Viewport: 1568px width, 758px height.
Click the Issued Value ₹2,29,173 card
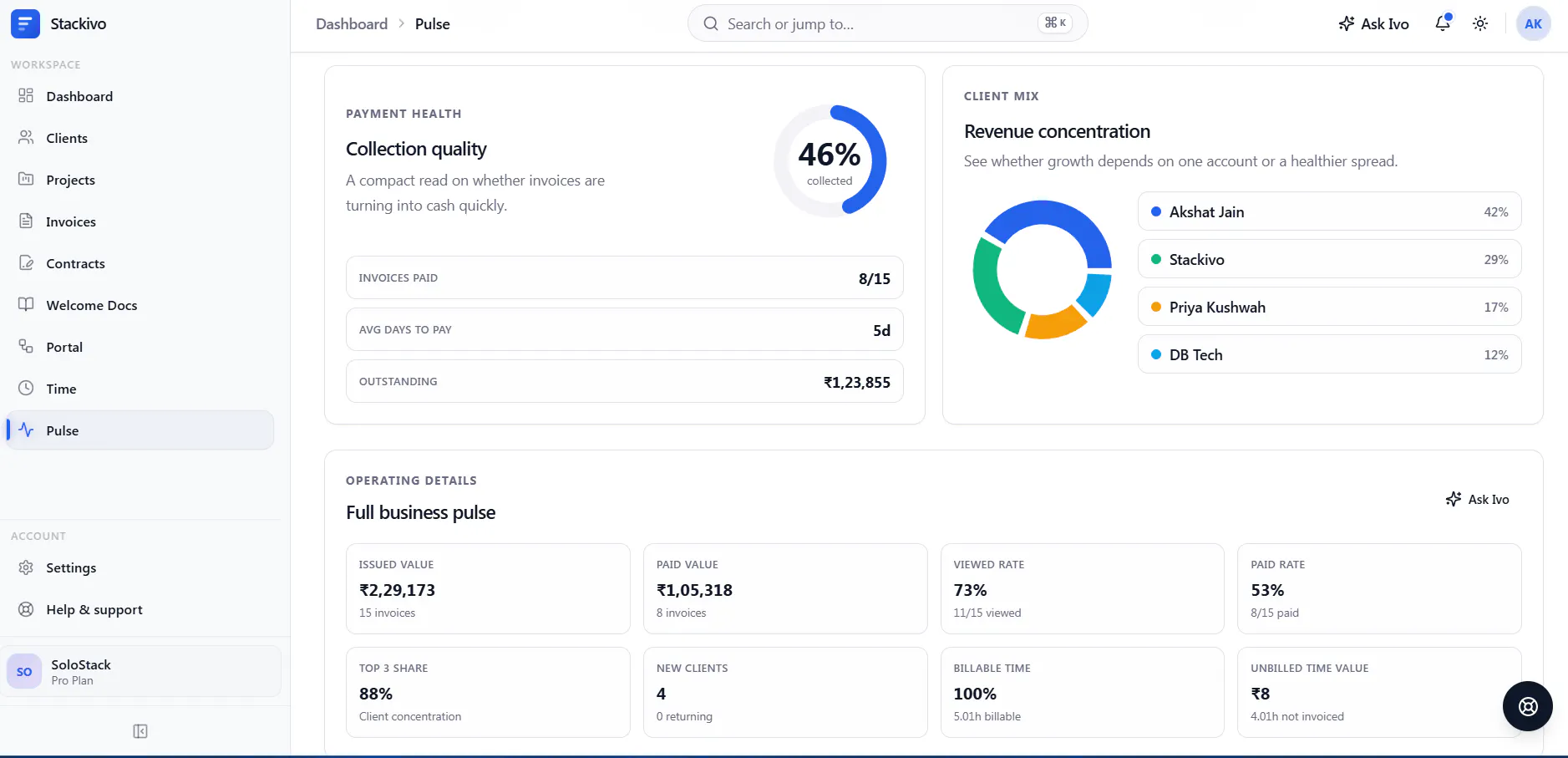[x=488, y=588]
